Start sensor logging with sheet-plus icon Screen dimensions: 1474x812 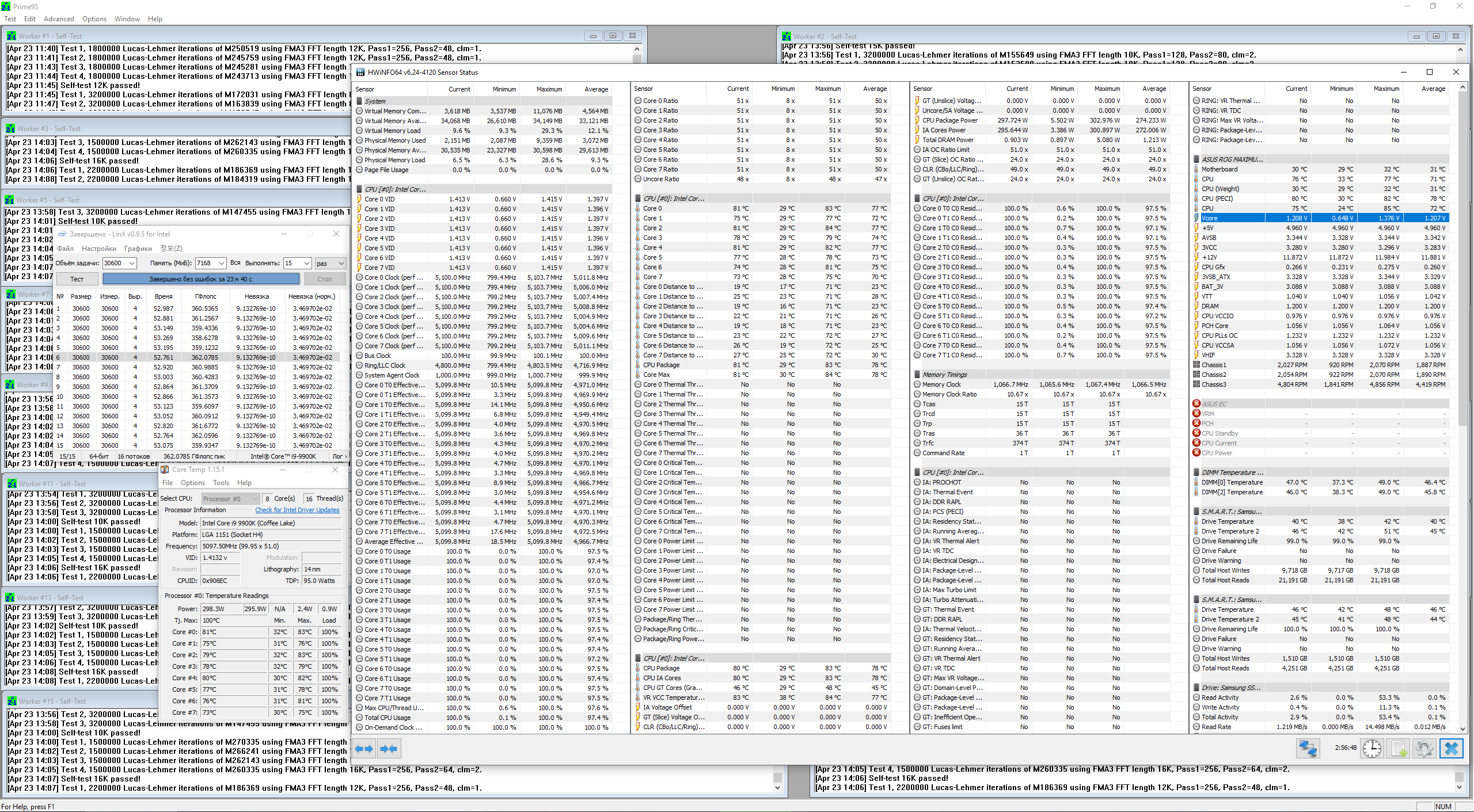point(1399,749)
